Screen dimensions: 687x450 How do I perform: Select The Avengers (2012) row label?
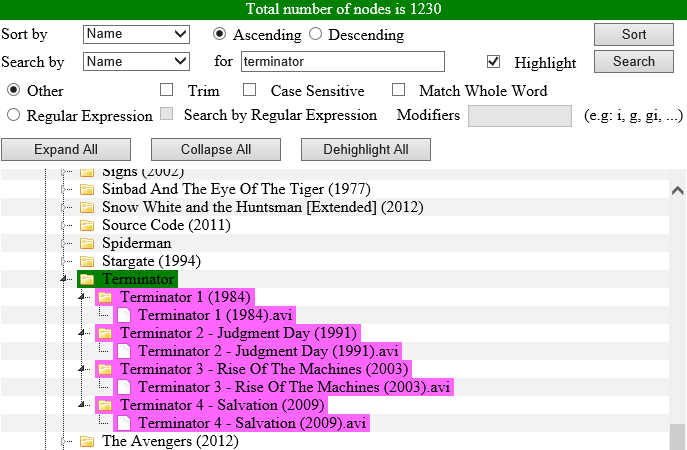(x=170, y=441)
